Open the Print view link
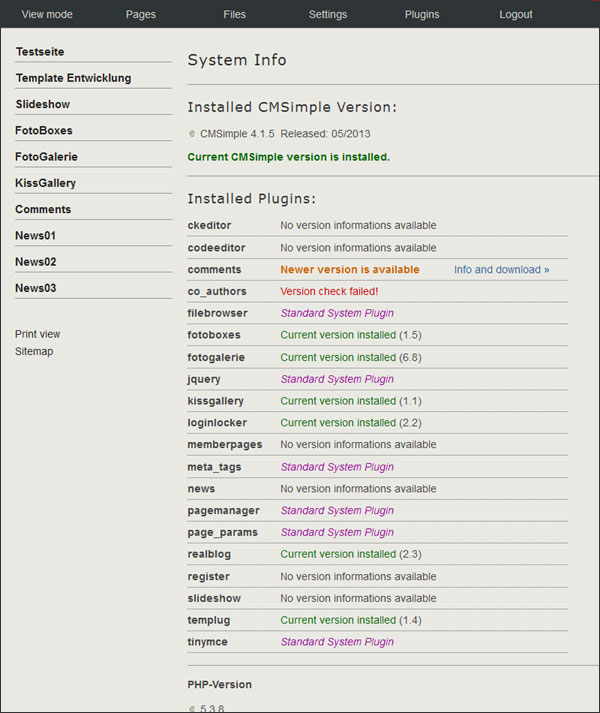This screenshot has height=713, width=600. click(37, 334)
